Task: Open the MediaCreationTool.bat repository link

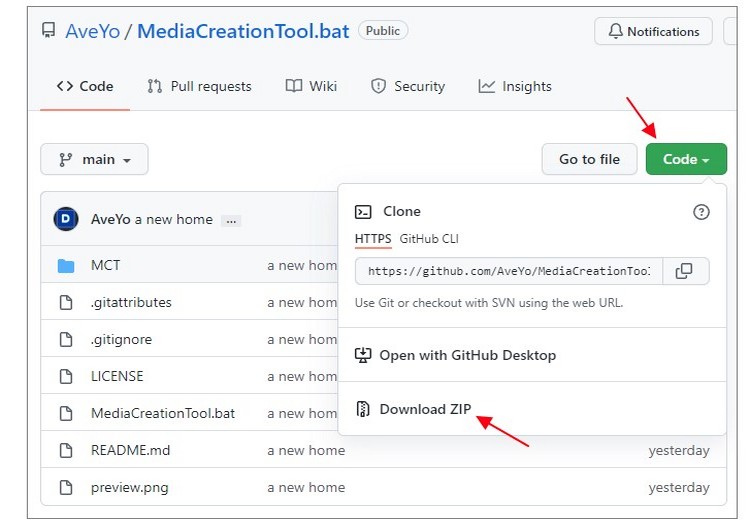Action: pos(243,31)
